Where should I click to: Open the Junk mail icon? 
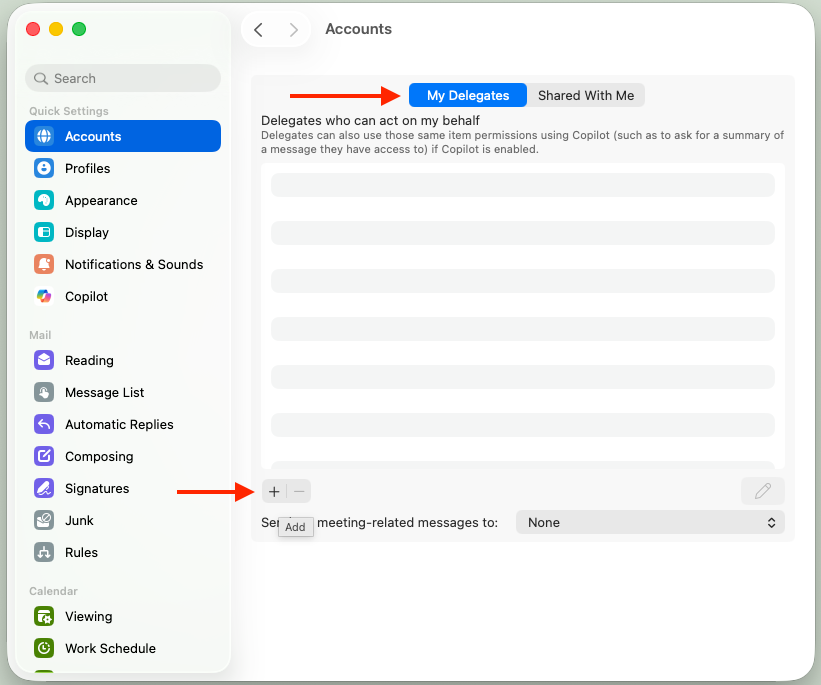click(x=44, y=520)
